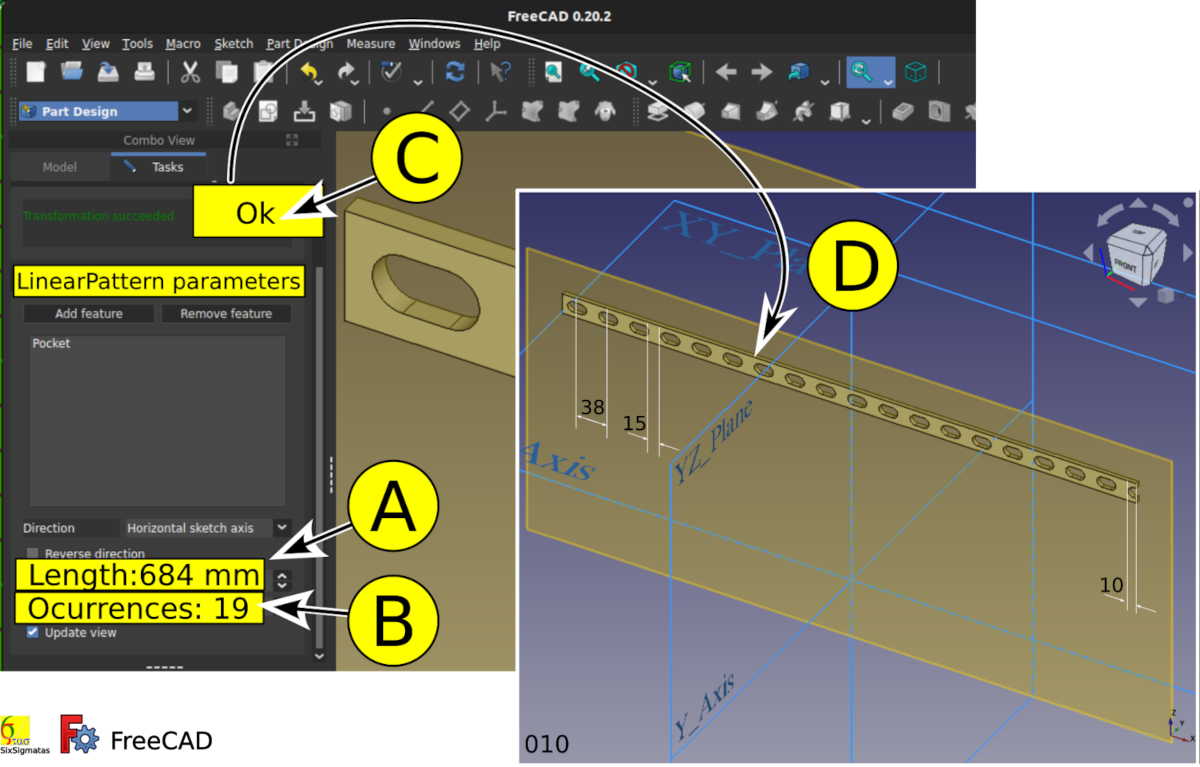Go back in selection with left arrow
The width and height of the screenshot is (1200, 767).
(x=726, y=72)
